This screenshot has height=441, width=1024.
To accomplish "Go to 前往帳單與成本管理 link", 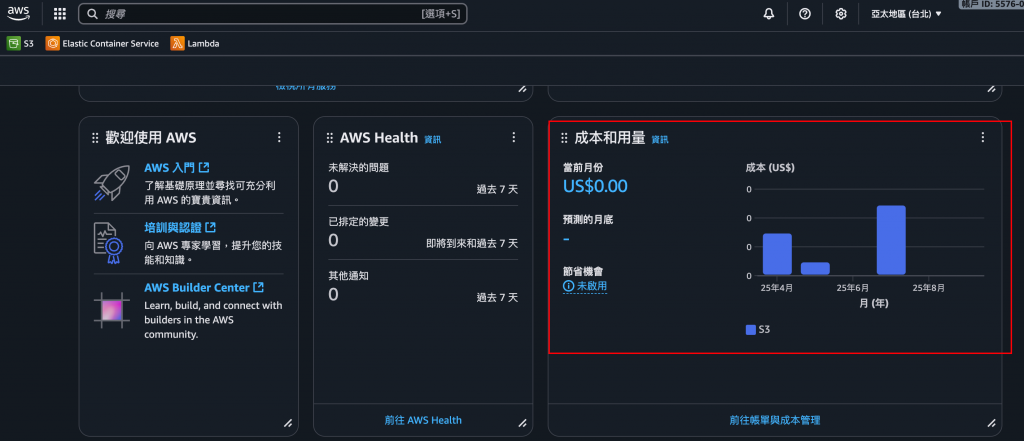I will (775, 420).
